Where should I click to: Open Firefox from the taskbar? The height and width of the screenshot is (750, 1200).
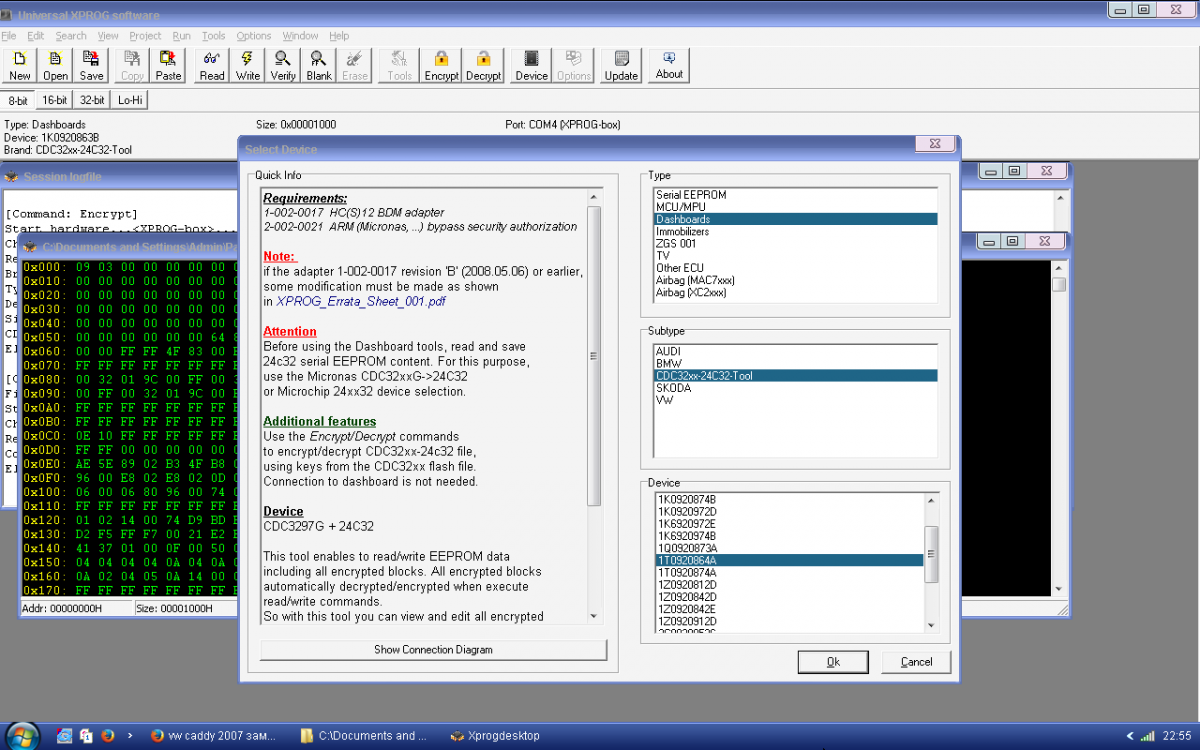click(107, 736)
